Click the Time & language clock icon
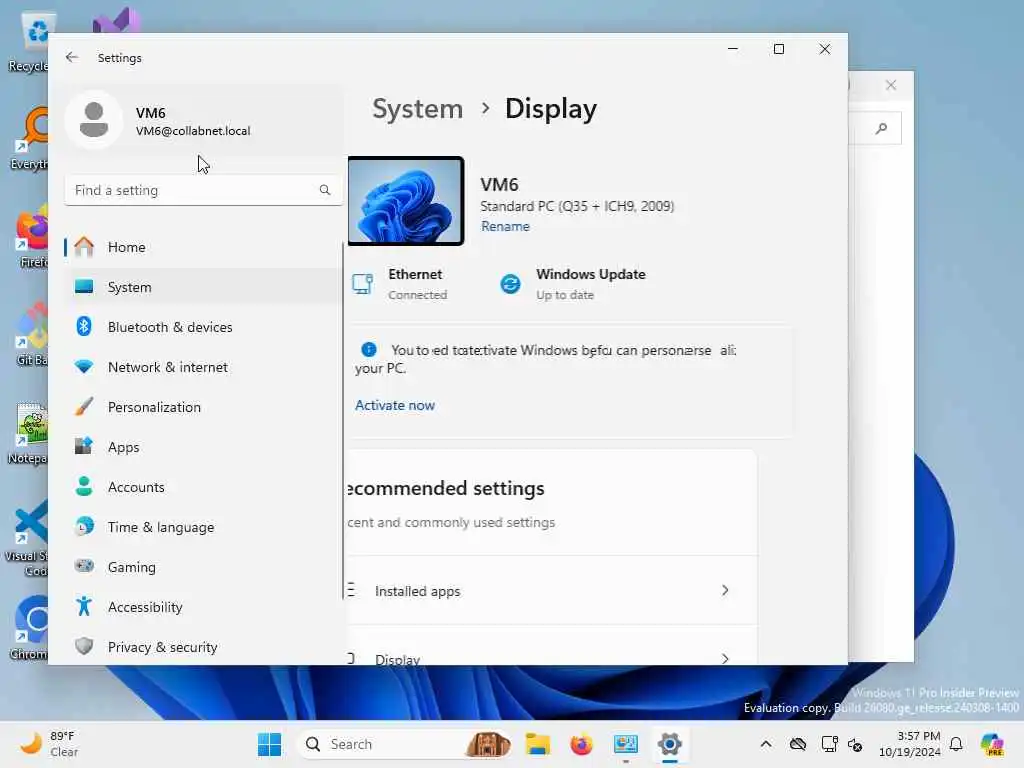 tap(84, 526)
